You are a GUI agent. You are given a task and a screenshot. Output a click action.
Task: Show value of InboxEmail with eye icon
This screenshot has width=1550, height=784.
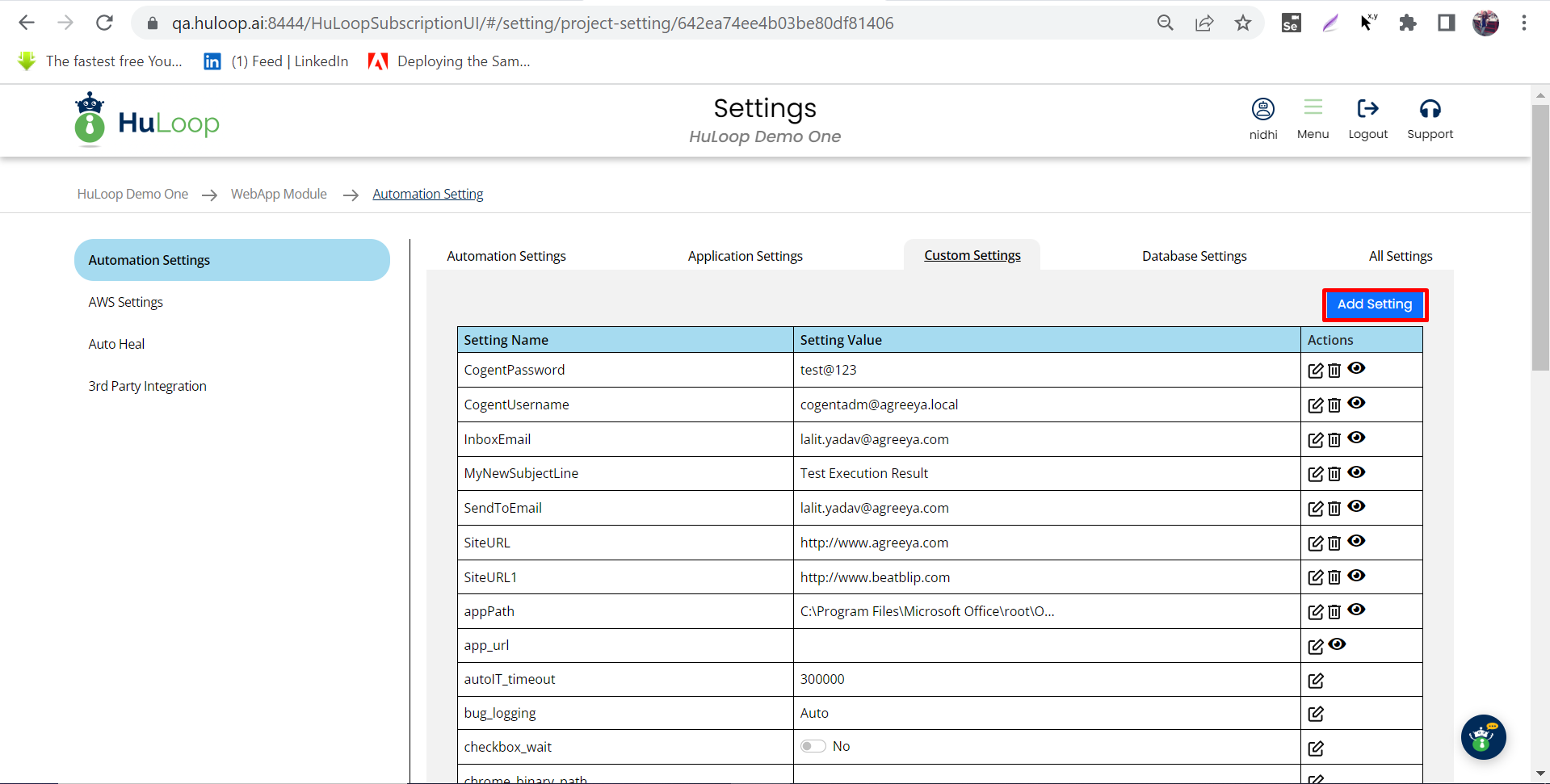(x=1357, y=438)
